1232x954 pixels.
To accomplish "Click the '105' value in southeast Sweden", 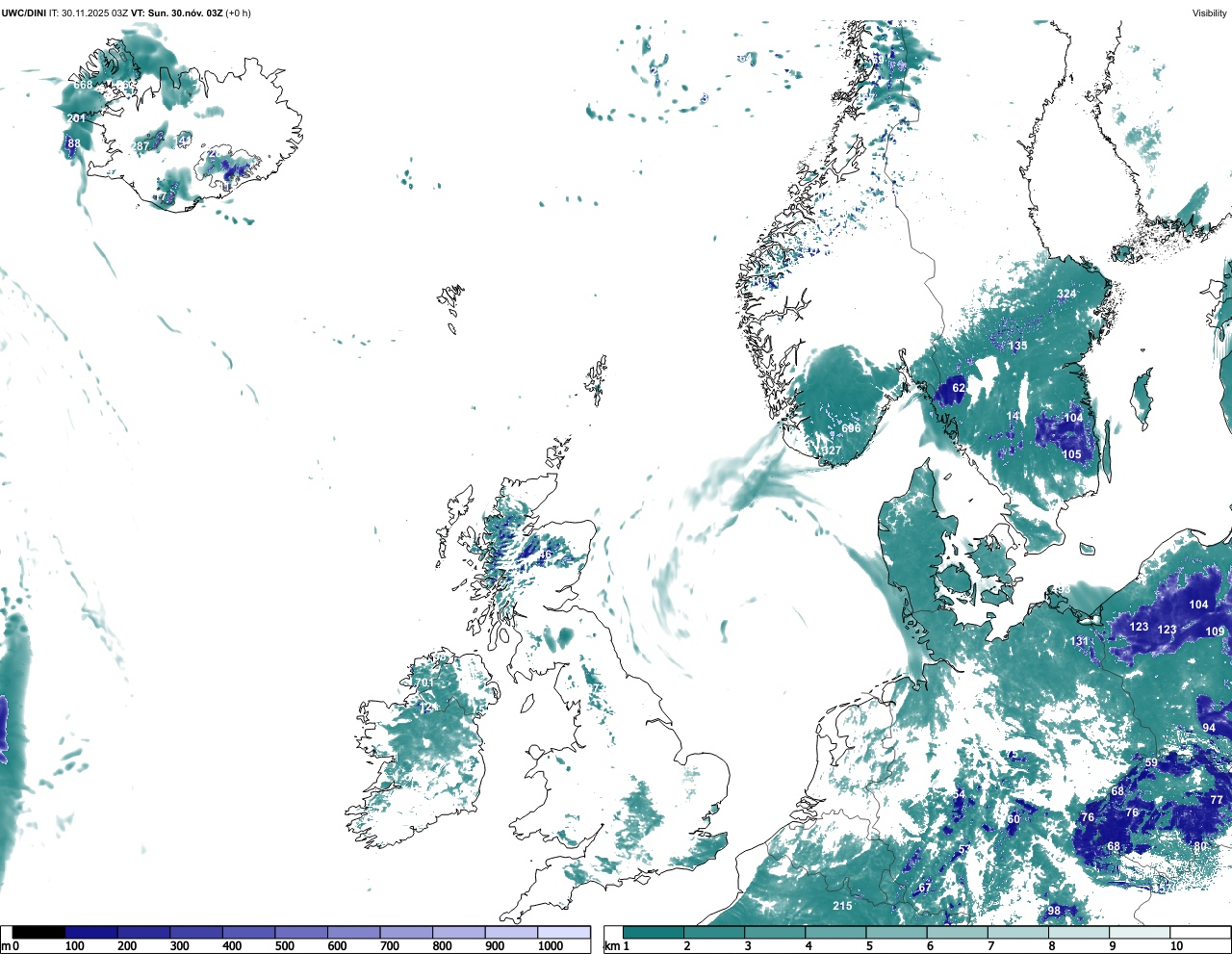I will [x=1071, y=454].
